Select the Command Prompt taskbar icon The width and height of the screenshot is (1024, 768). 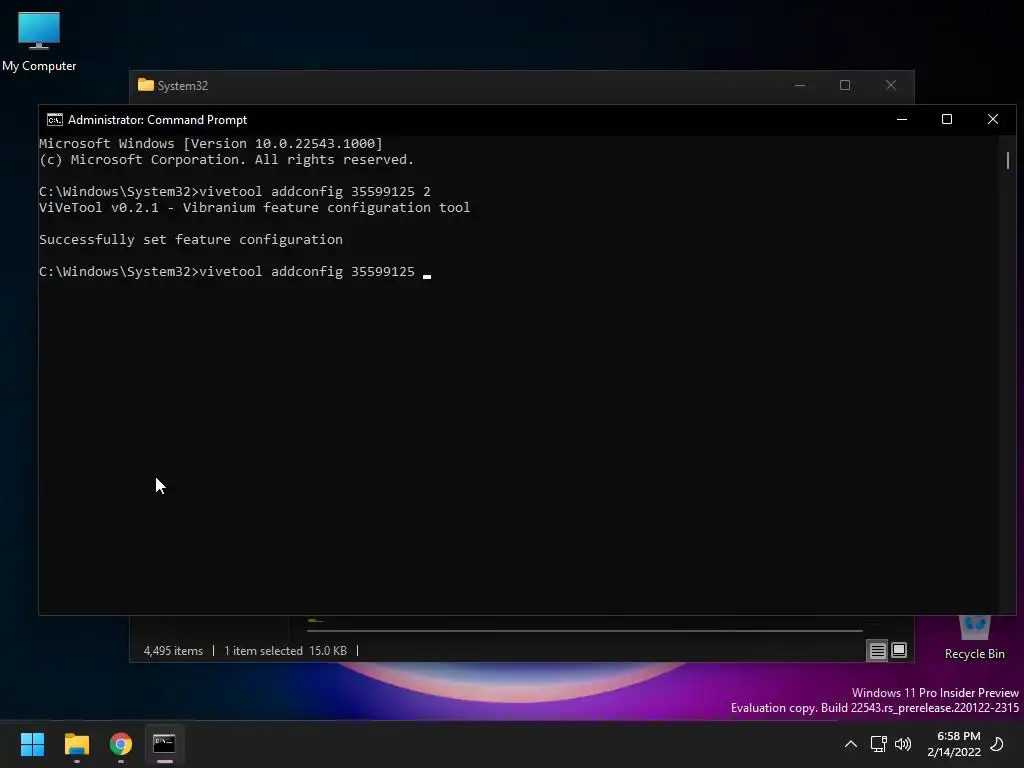tap(164, 744)
